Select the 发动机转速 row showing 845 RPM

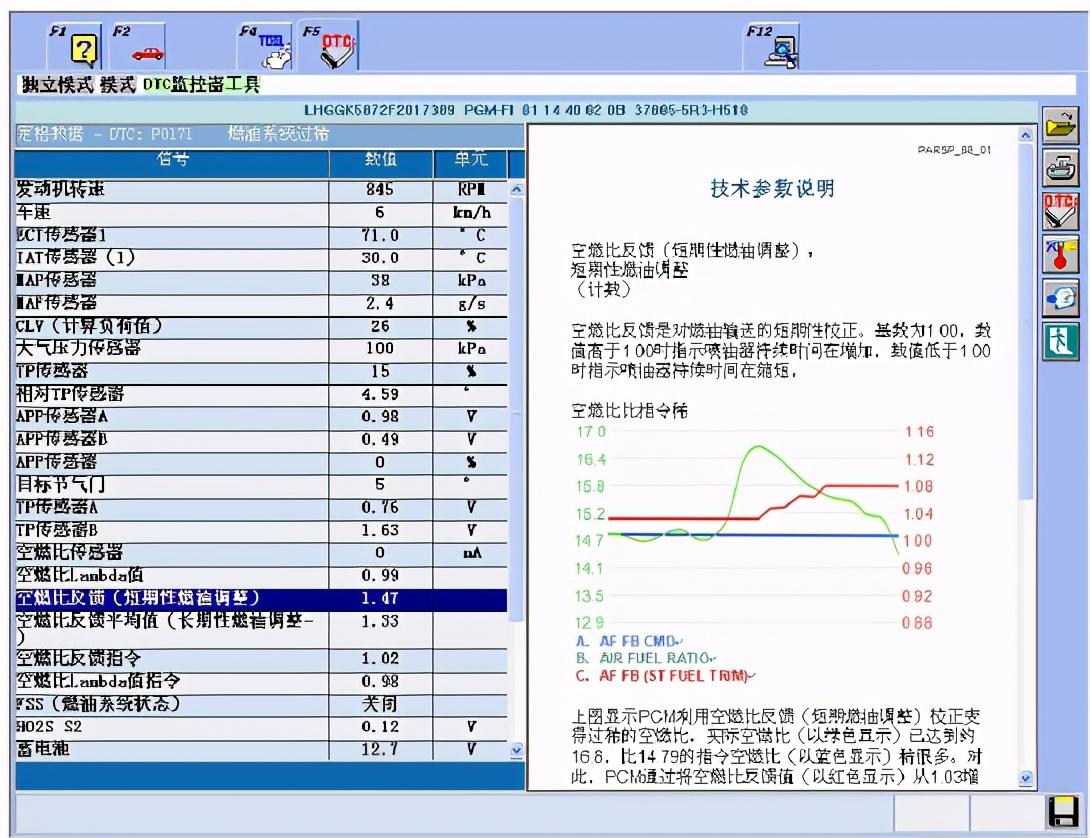tap(260, 189)
